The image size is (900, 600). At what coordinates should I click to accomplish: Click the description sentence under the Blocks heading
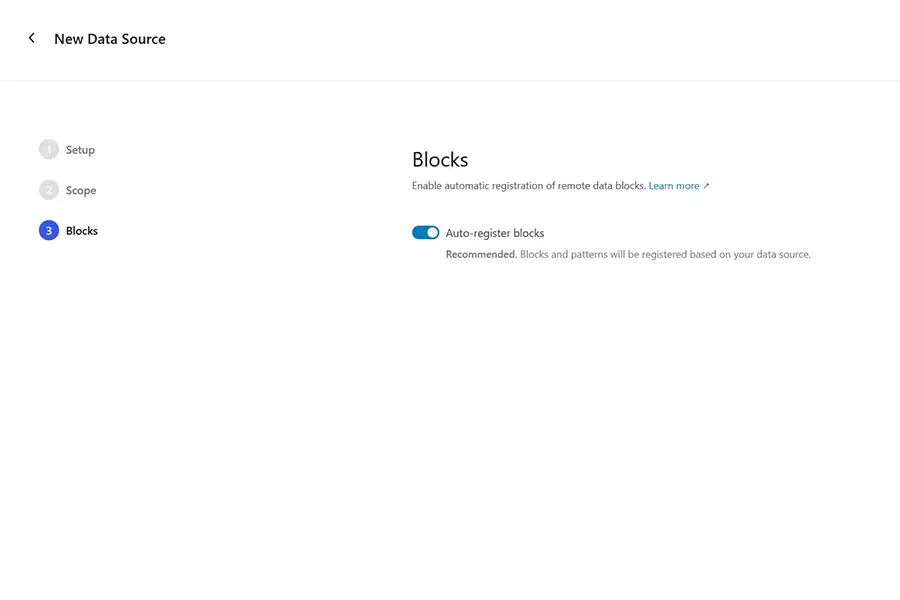coord(528,185)
